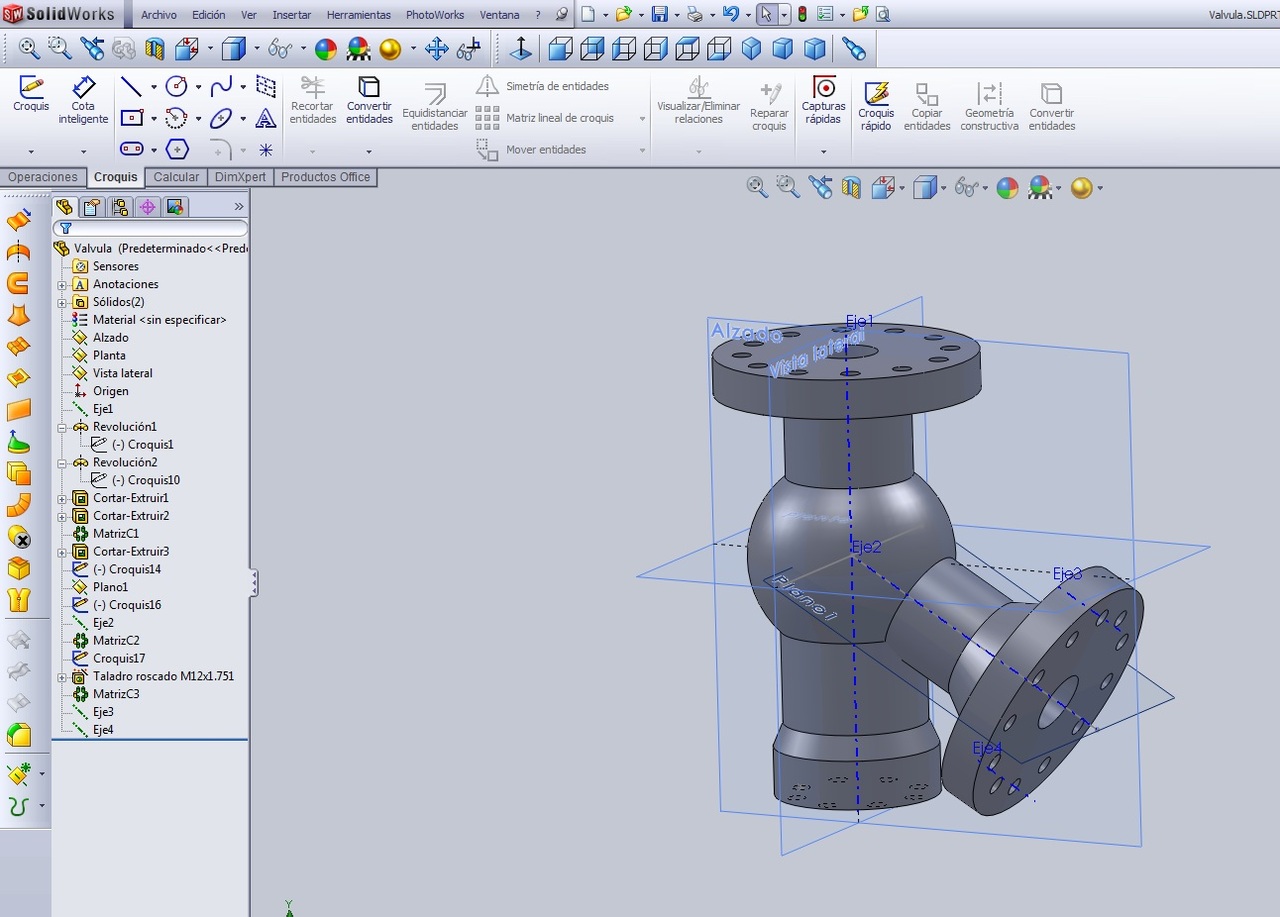Add a sketch Point

click(x=265, y=150)
